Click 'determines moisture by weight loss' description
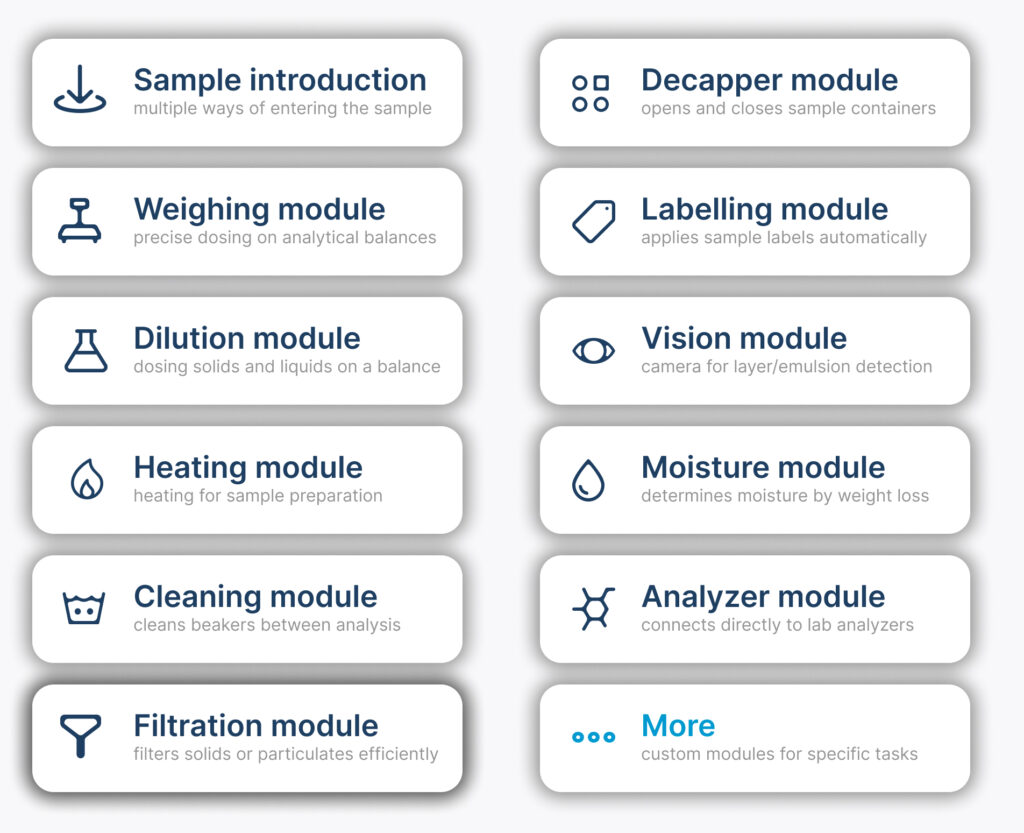This screenshot has height=833, width=1024. (785, 496)
